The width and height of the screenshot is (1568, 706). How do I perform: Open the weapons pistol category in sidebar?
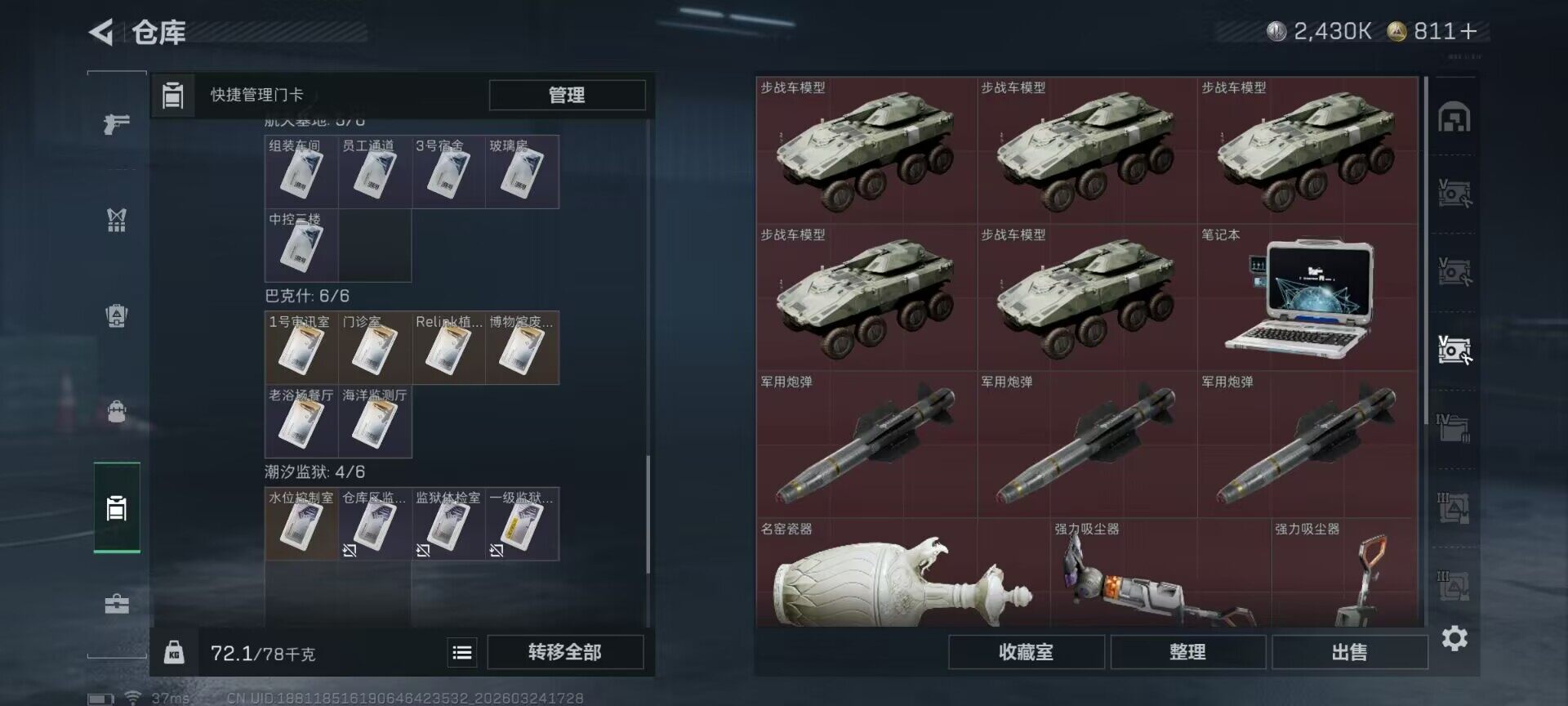coord(117,123)
